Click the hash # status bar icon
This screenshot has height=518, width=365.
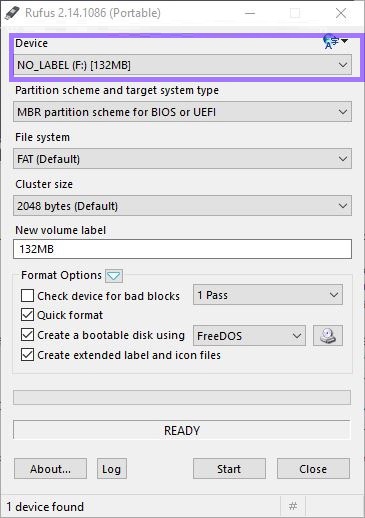pos(293,506)
